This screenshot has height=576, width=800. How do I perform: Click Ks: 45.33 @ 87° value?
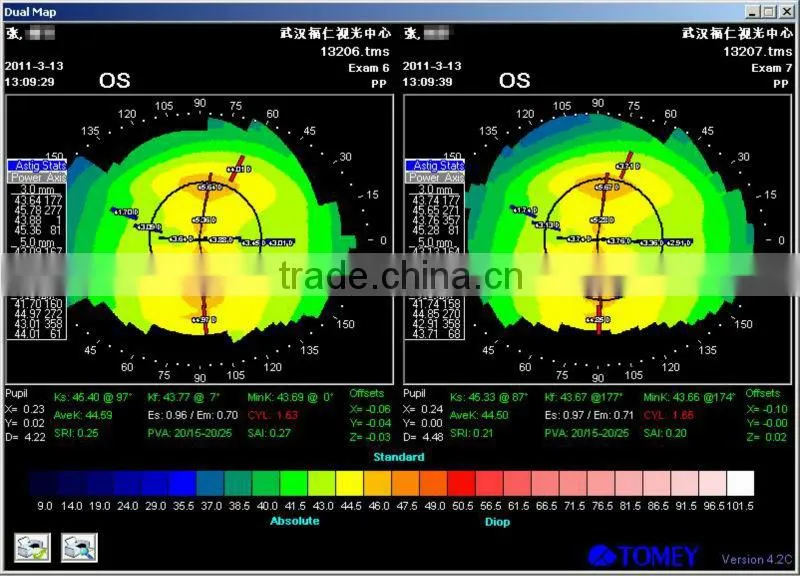coord(489,397)
